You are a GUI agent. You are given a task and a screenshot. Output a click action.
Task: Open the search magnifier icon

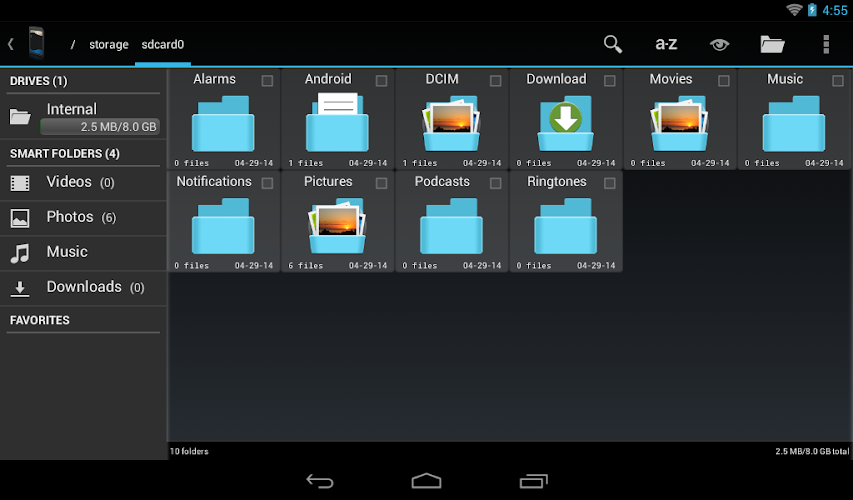[613, 44]
